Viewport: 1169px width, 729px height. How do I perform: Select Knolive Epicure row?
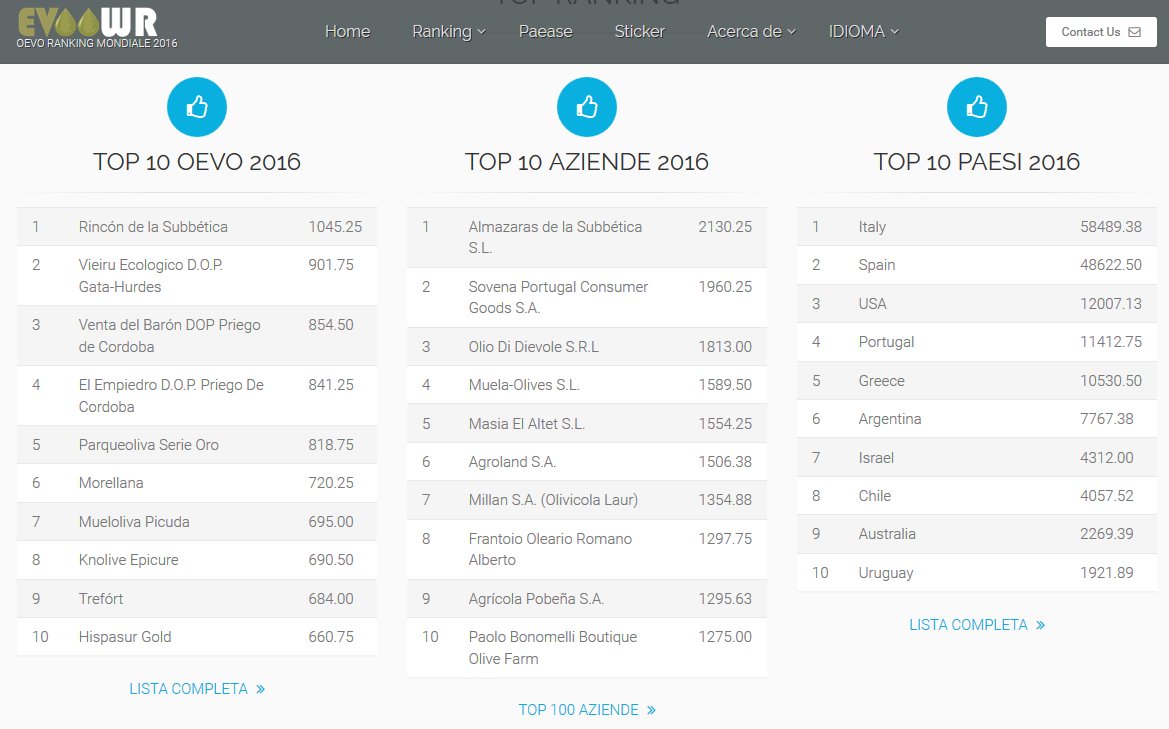point(197,560)
